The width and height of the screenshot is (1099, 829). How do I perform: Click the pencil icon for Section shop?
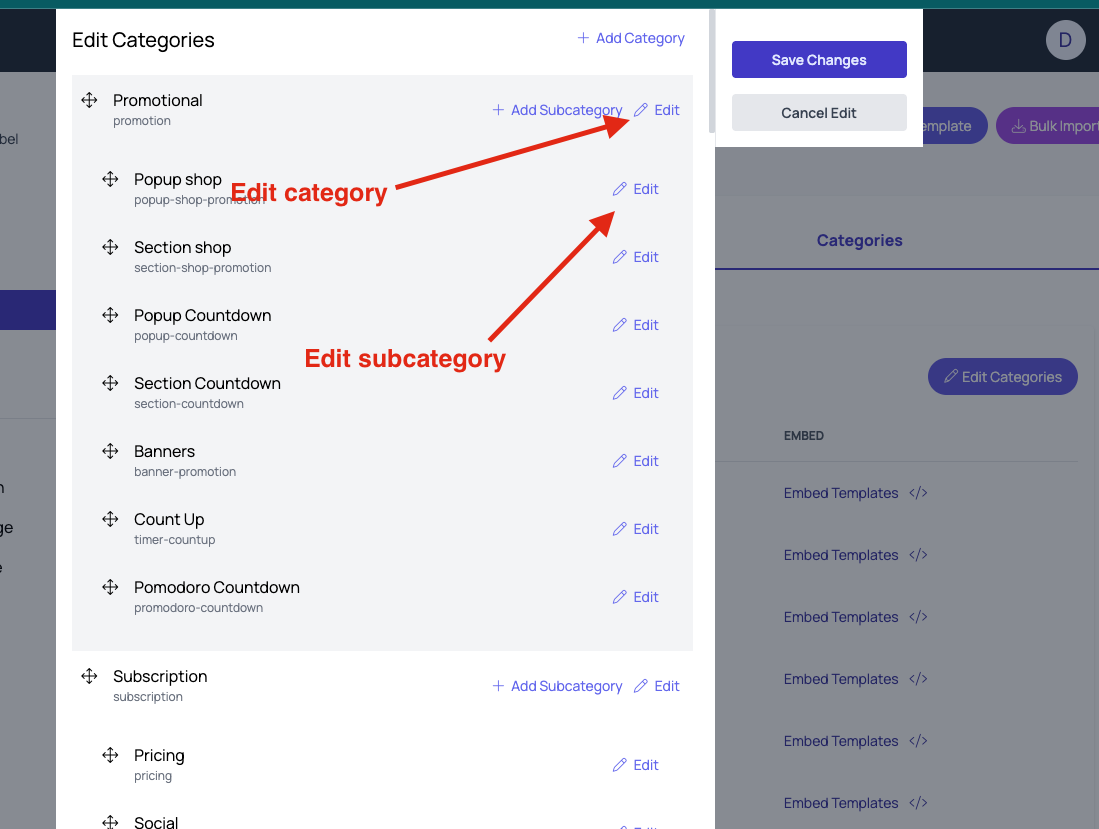pyautogui.click(x=620, y=257)
